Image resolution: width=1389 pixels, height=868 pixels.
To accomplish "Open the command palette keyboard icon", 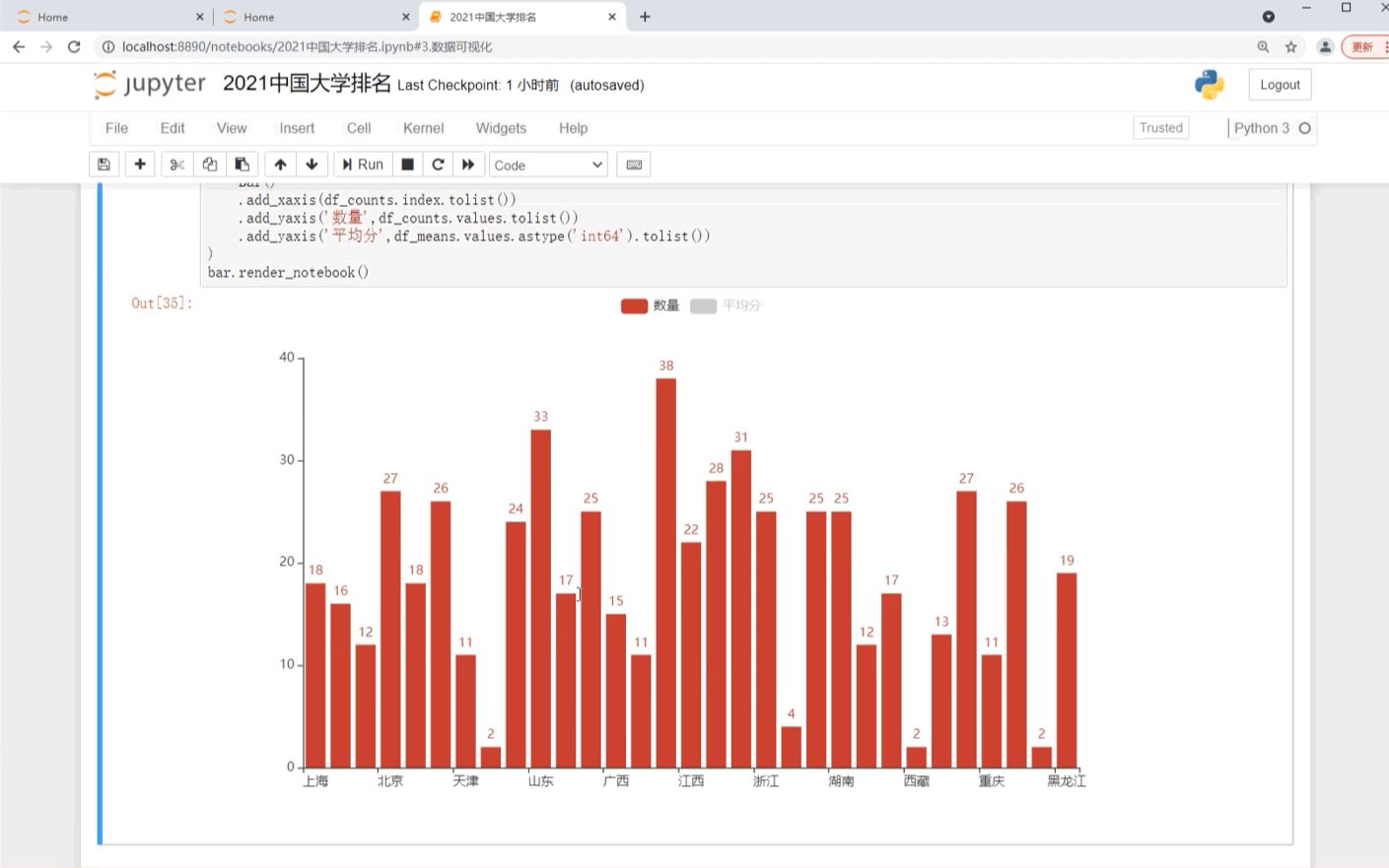I will pyautogui.click(x=634, y=165).
